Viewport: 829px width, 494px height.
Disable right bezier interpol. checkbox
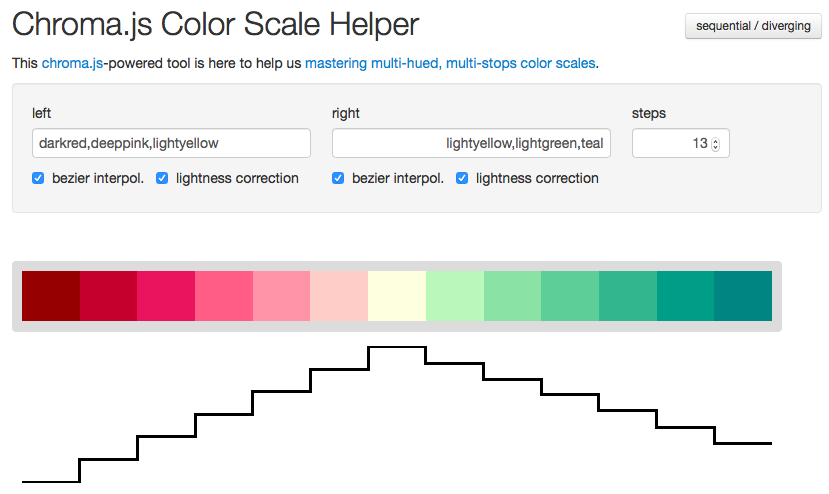click(x=338, y=178)
